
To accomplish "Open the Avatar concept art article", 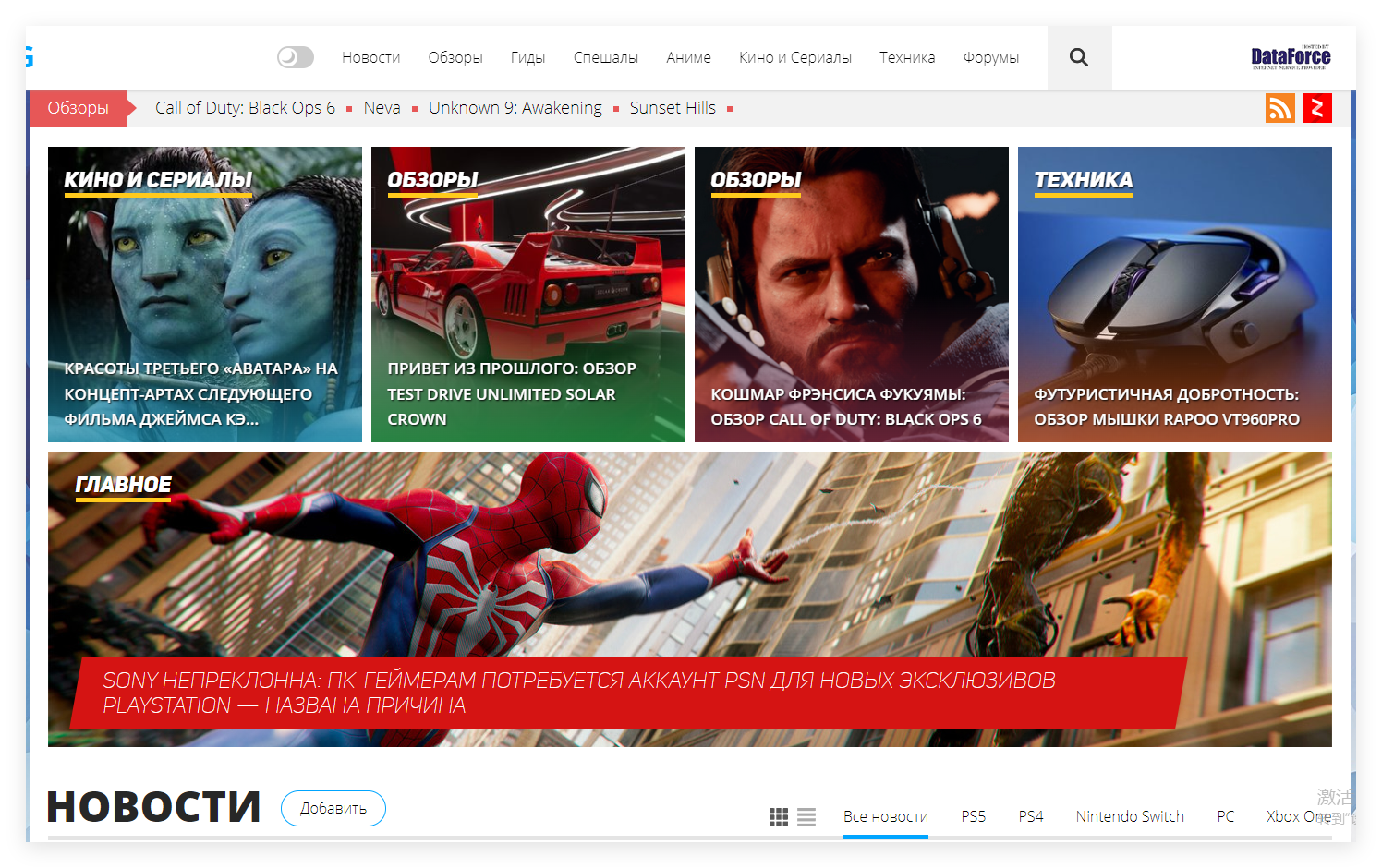I will pyautogui.click(x=201, y=393).
